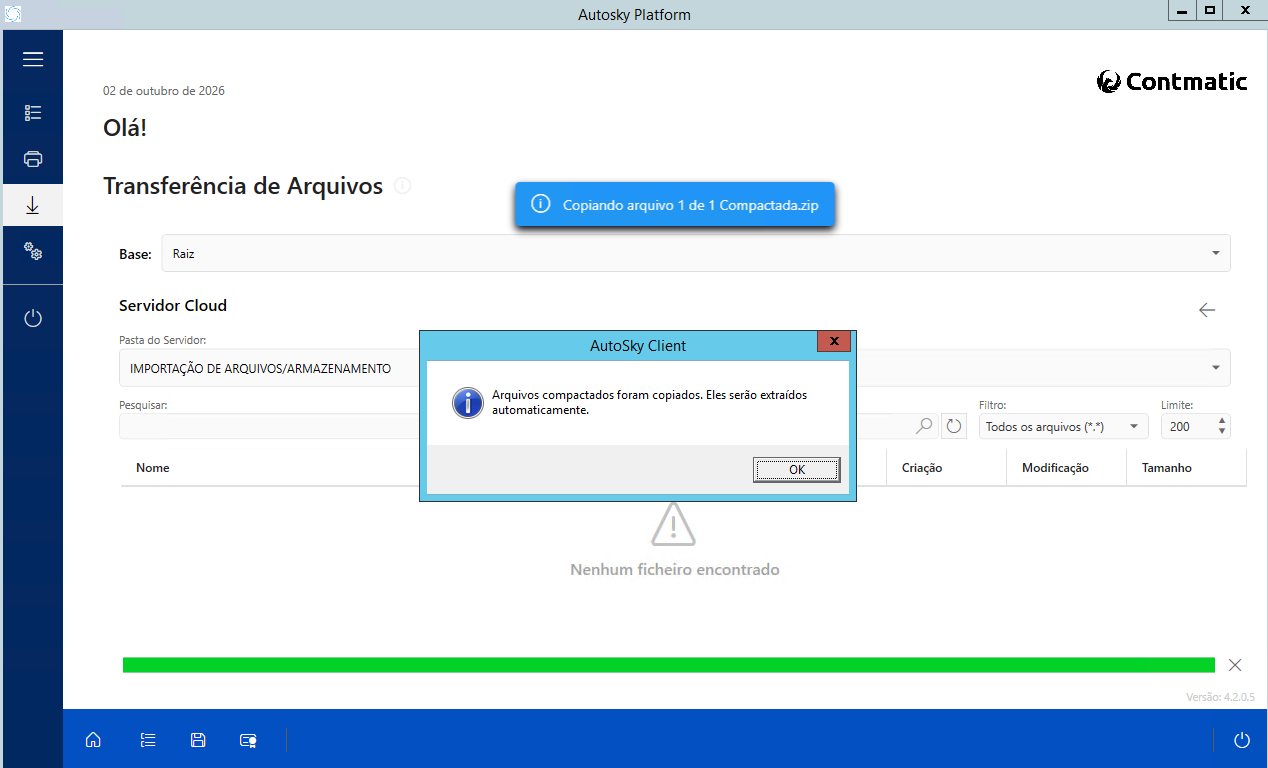Screen dimensions: 1268x768
Task: Click the Contmatic logo
Action: [1172, 82]
